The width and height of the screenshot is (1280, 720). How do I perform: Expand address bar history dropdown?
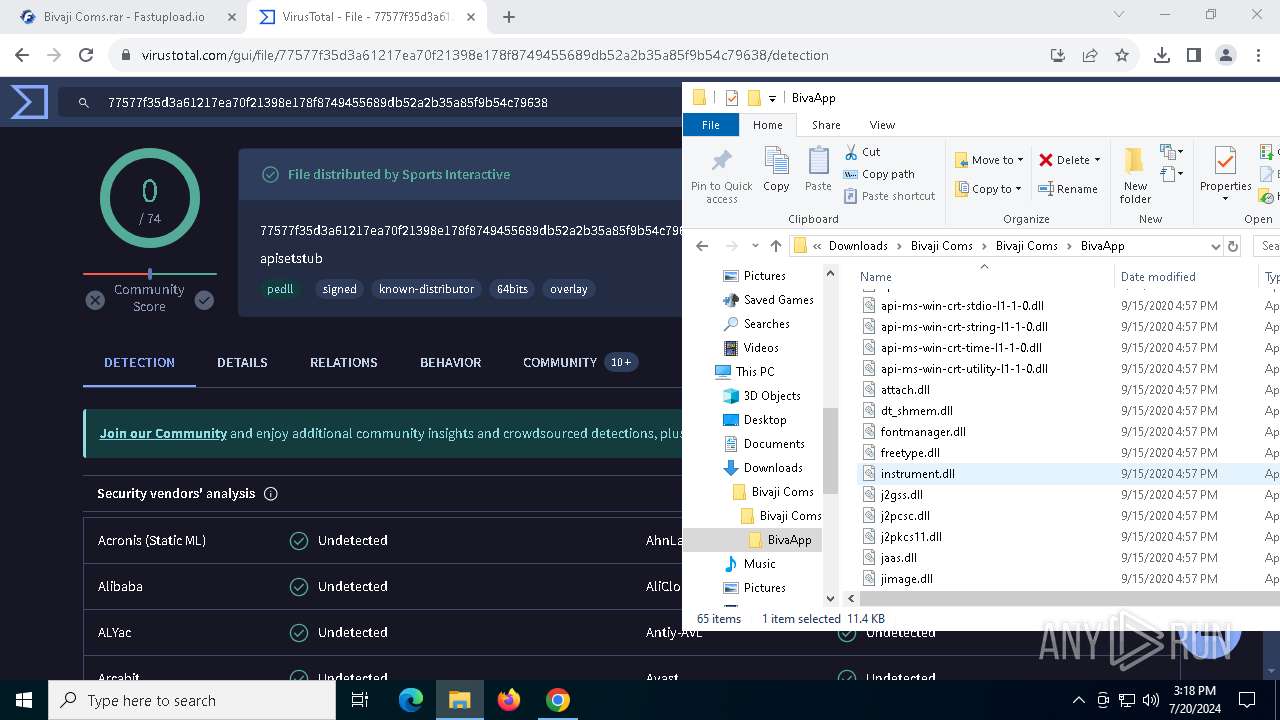(1215, 246)
